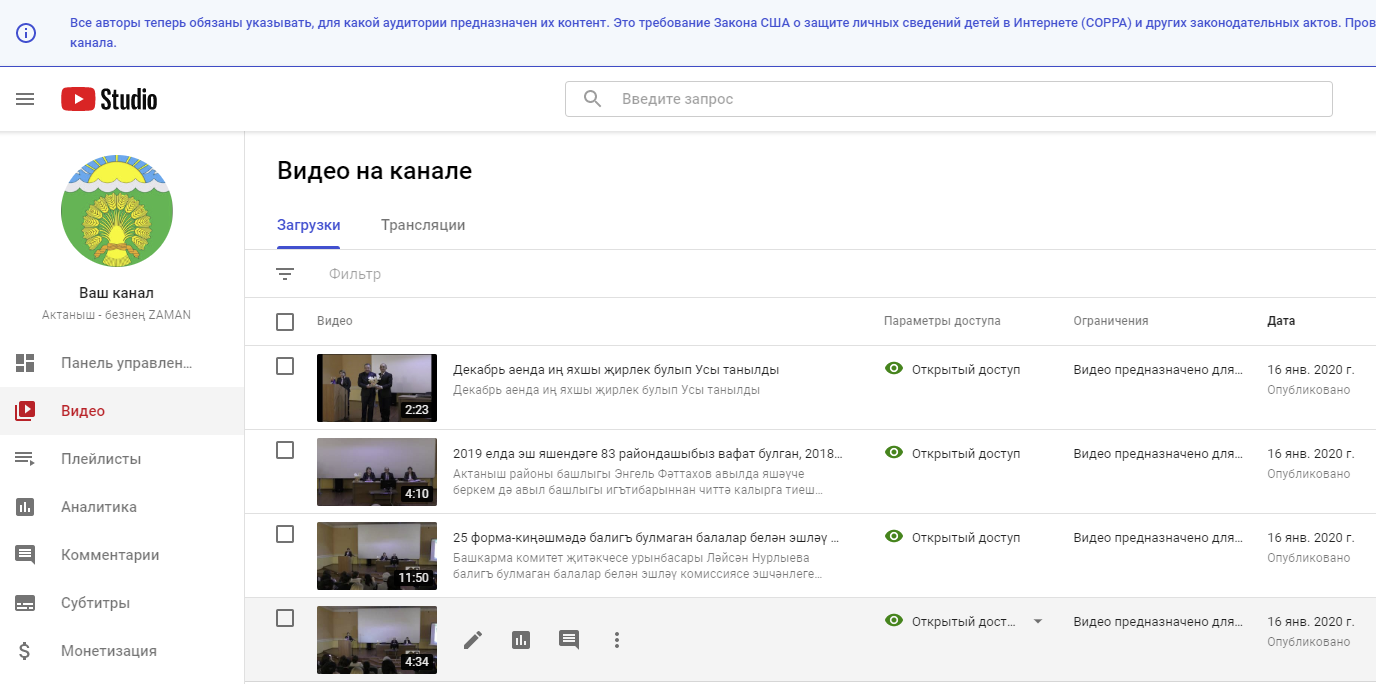
Task: Open the Фильтр field to add filter
Action: click(355, 274)
